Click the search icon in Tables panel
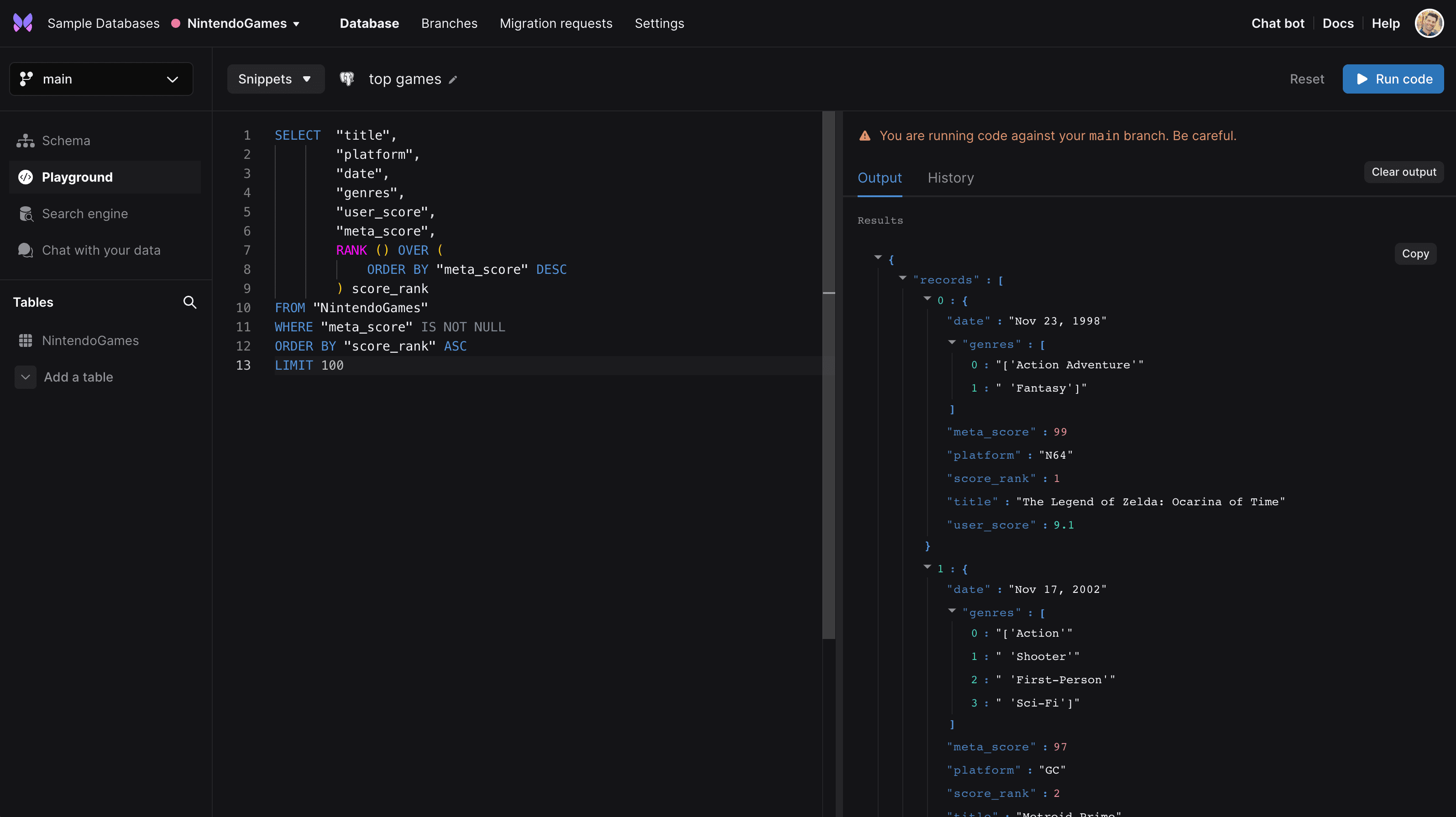This screenshot has width=1456, height=817. 190,303
